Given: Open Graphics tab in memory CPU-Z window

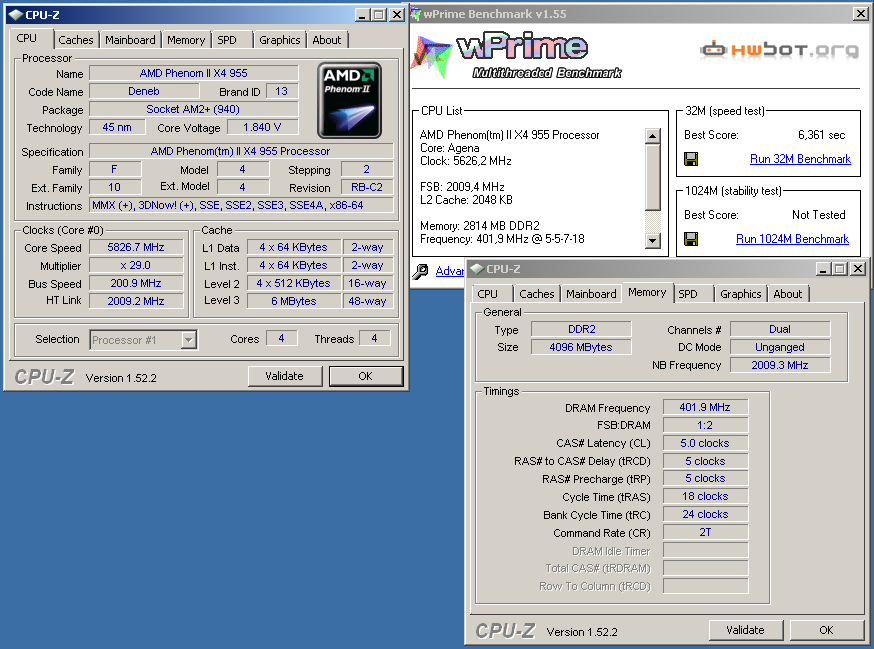Looking at the screenshot, I should point(740,294).
